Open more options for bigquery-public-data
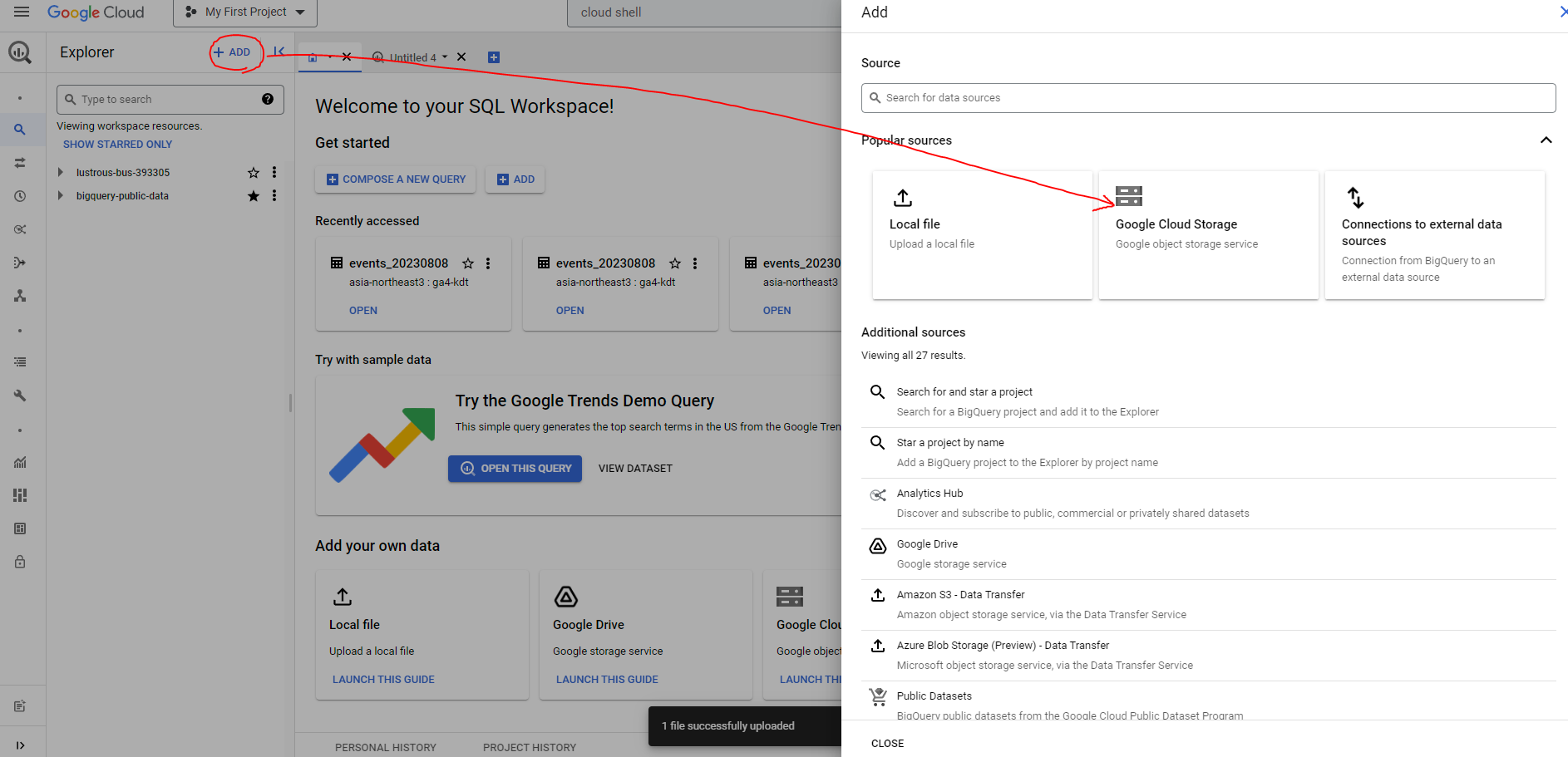Viewport: 1568px width, 757px height. [274, 195]
